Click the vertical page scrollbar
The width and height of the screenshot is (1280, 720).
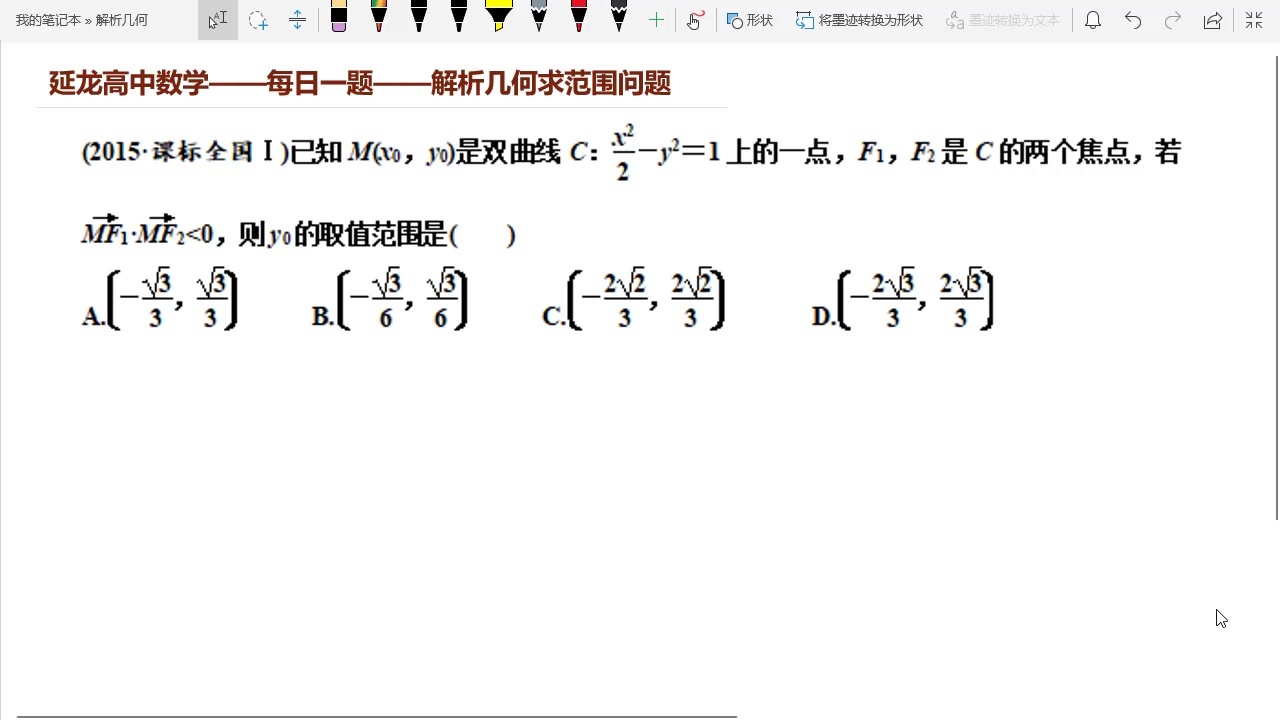(1276, 288)
